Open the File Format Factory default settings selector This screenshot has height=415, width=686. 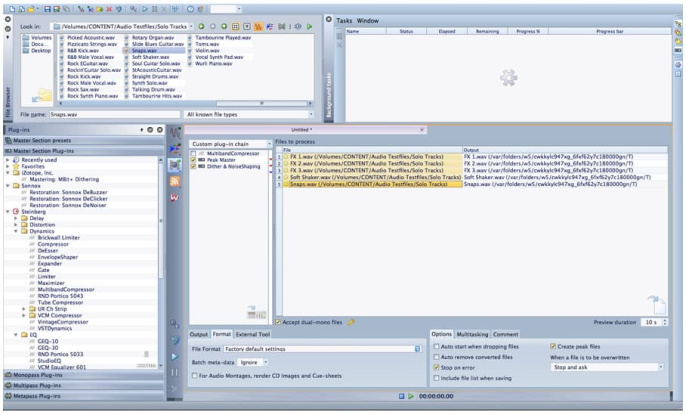322,349
